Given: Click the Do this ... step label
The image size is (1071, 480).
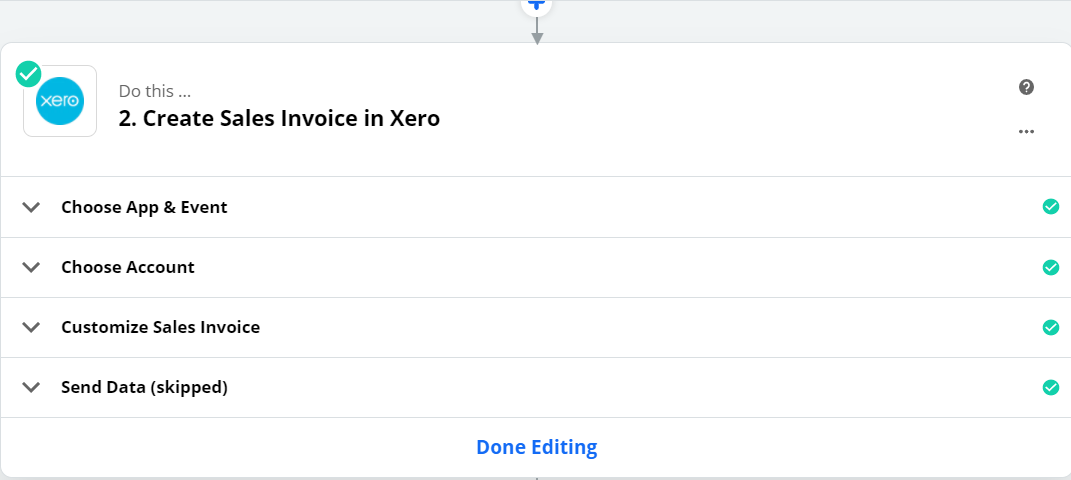Looking at the screenshot, I should [x=155, y=91].
